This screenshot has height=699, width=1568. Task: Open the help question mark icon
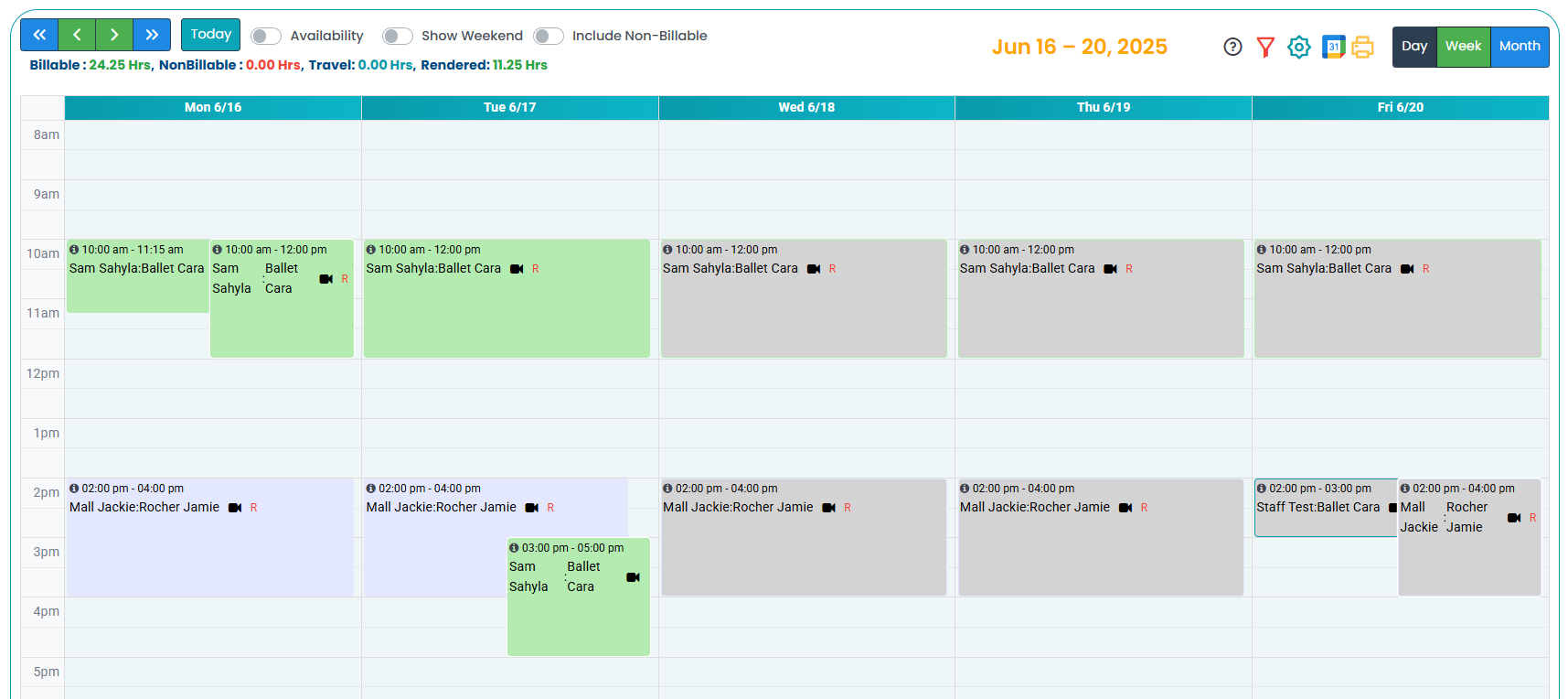point(1232,47)
